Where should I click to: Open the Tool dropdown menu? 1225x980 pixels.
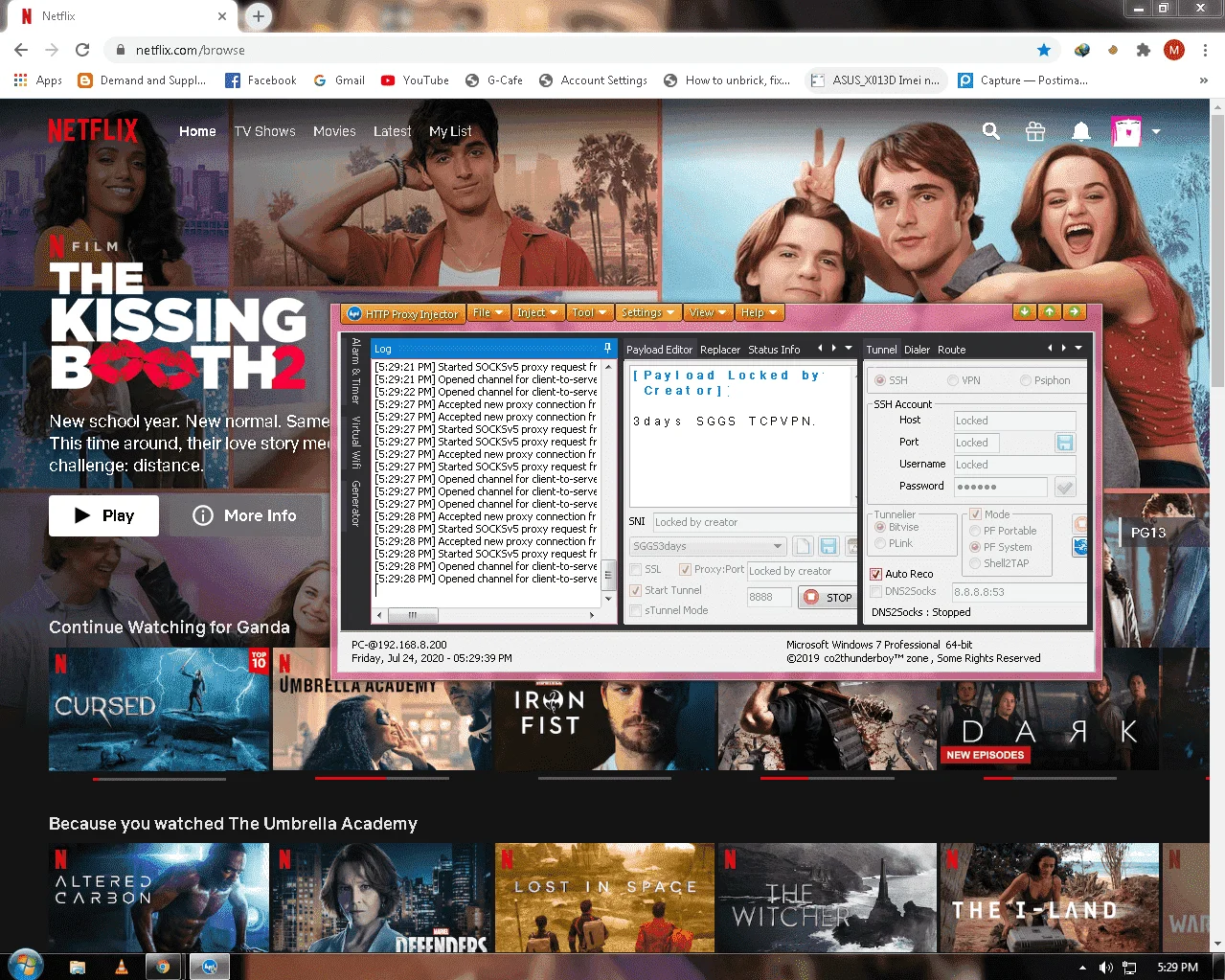coord(589,312)
